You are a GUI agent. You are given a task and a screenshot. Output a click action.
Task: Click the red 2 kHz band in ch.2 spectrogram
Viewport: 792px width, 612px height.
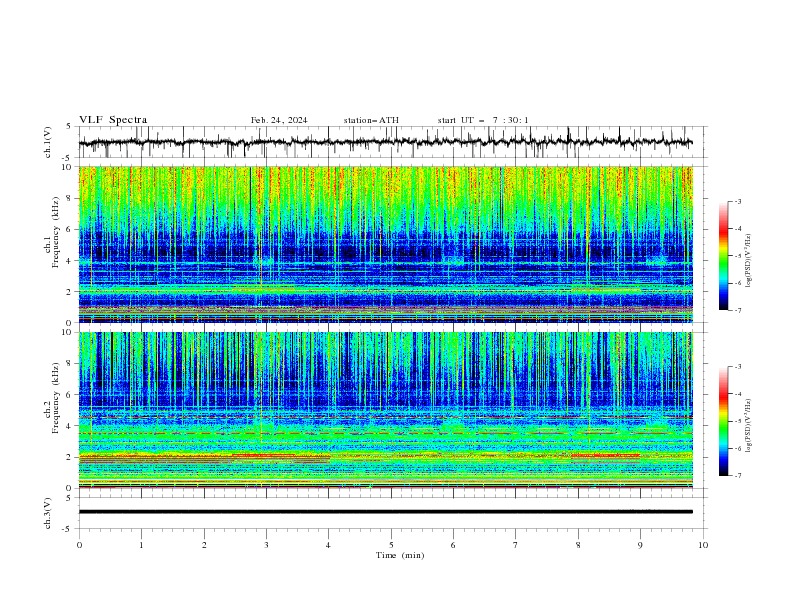tap(606, 455)
